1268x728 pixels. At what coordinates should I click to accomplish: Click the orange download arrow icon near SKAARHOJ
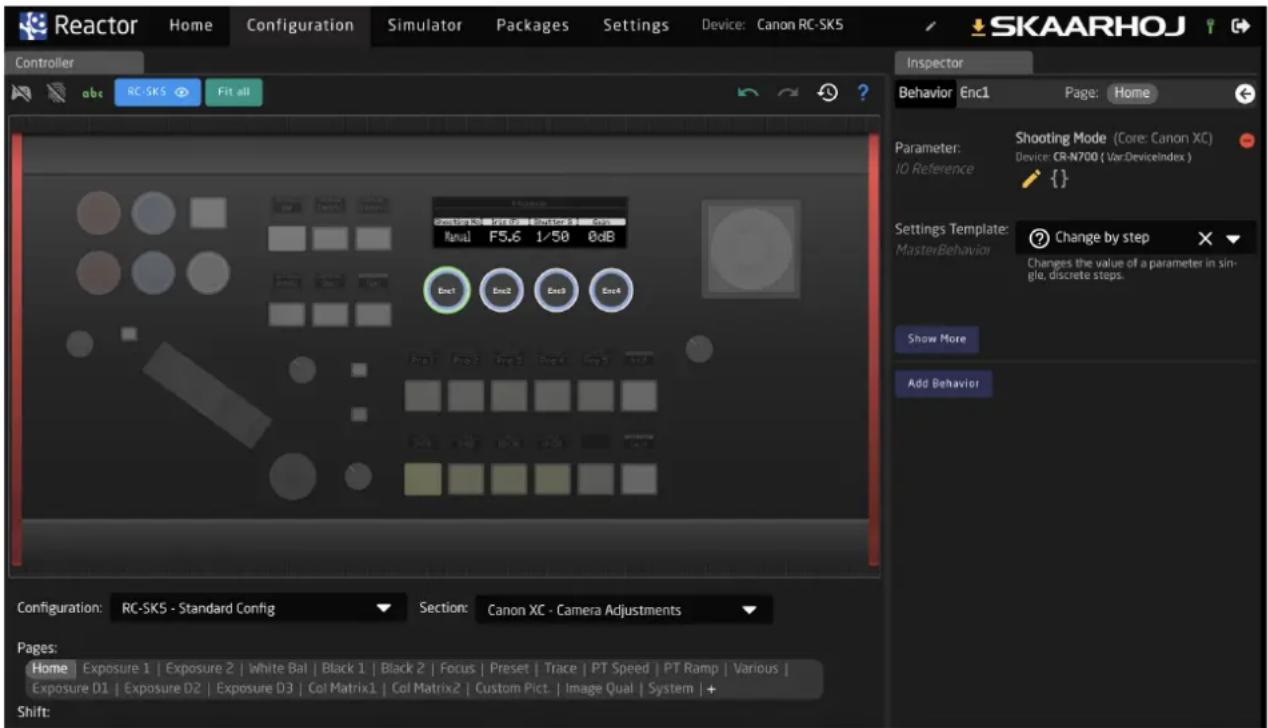pyautogui.click(x=978, y=26)
